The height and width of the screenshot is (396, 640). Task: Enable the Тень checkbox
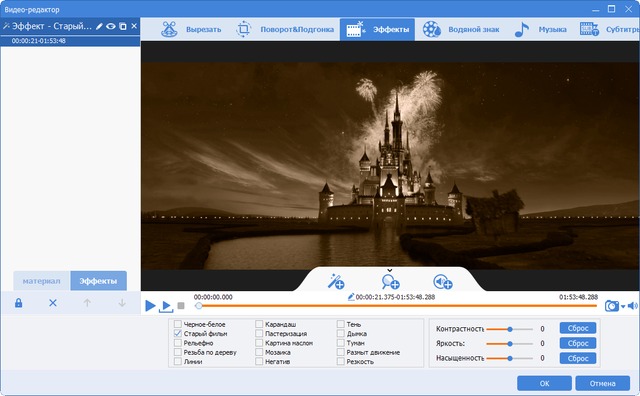pos(340,324)
